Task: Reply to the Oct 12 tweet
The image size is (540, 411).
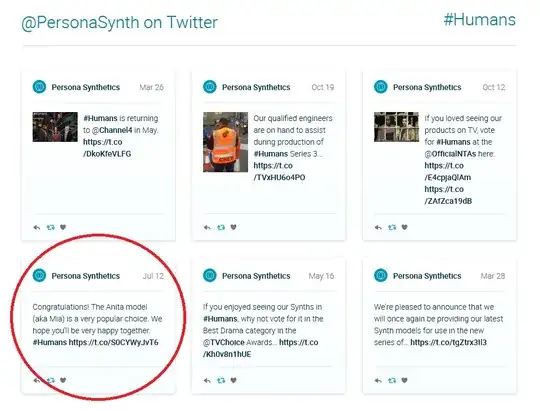Action: (x=378, y=227)
